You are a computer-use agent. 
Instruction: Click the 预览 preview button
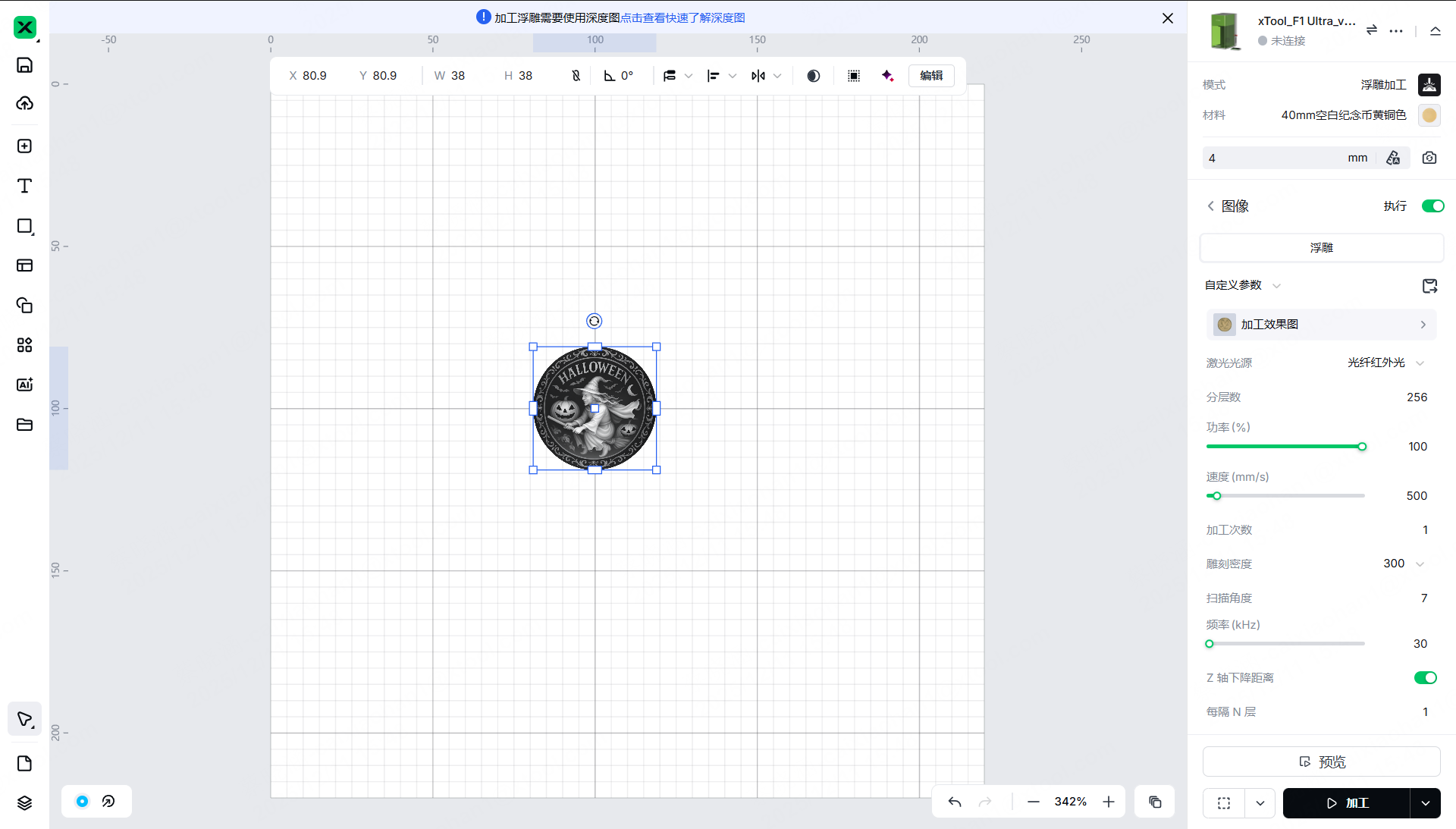[x=1321, y=761]
